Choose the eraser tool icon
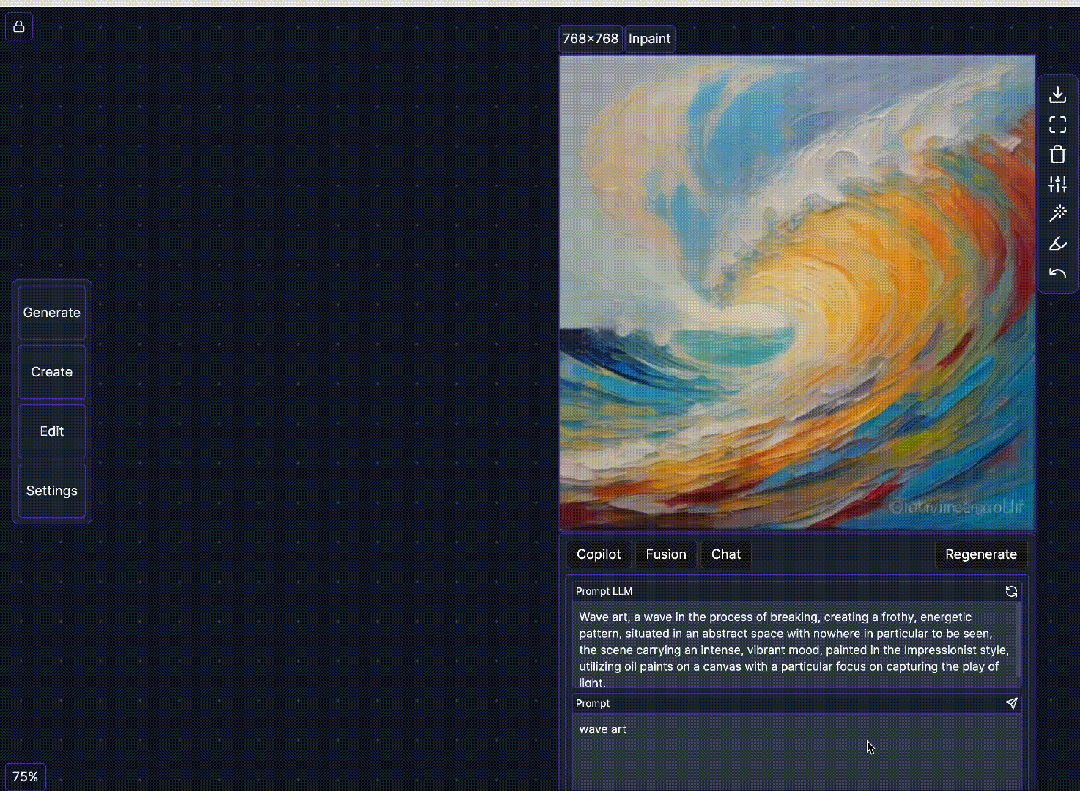 click(1057, 244)
